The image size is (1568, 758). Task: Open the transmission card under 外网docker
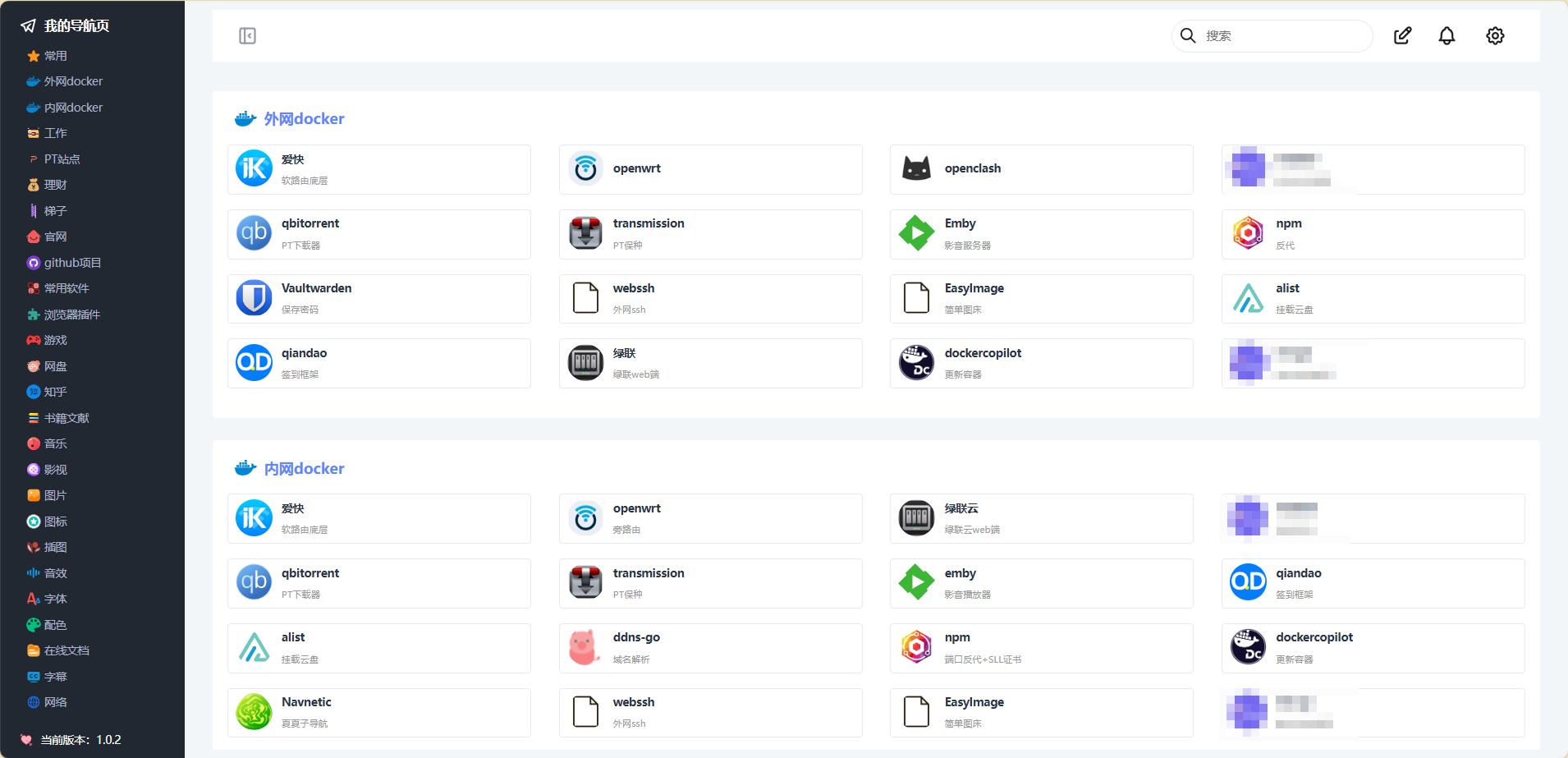710,234
